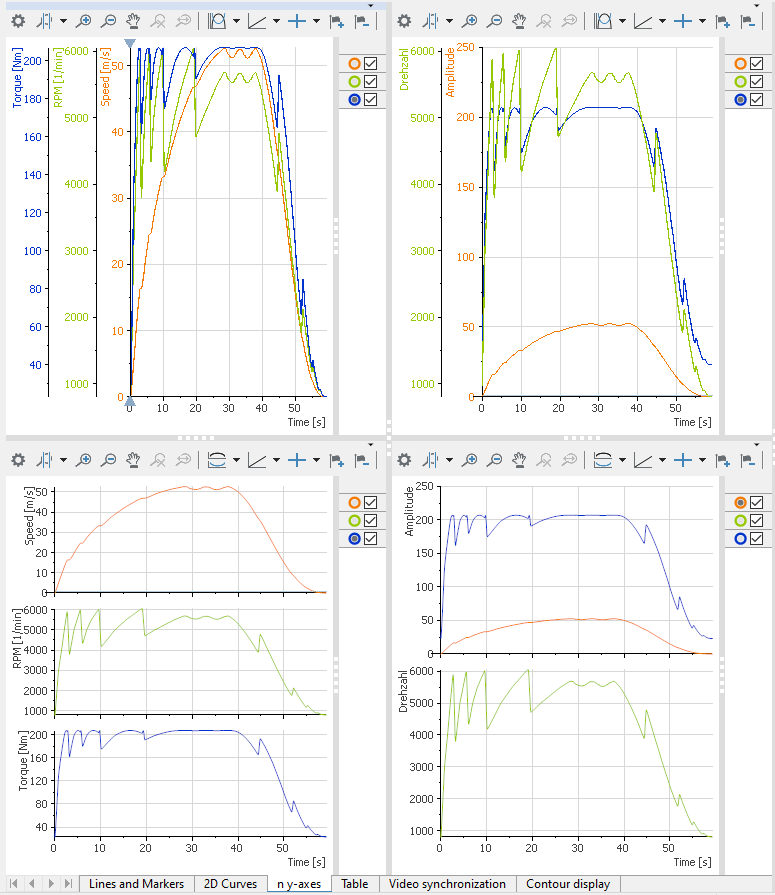Screen dimensions: 775x895
Task: Go to the Lines and Markers sheet tab
Action: tap(136, 884)
